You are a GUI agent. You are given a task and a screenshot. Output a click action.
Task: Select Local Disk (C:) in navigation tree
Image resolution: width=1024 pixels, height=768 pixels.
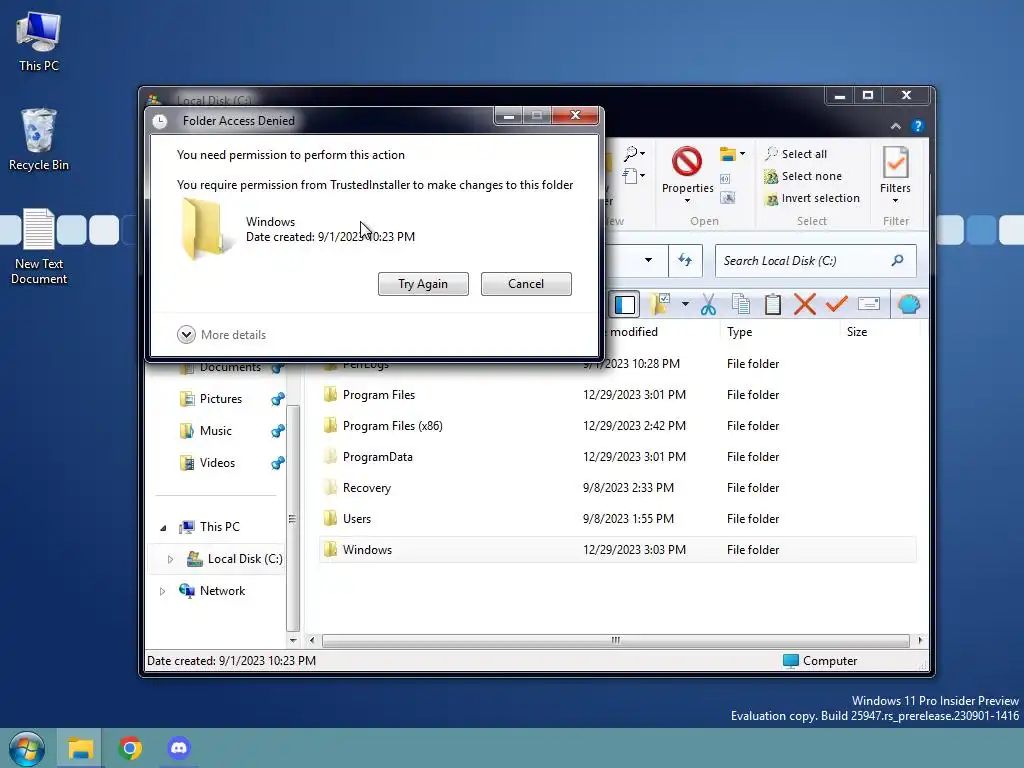(x=235, y=559)
